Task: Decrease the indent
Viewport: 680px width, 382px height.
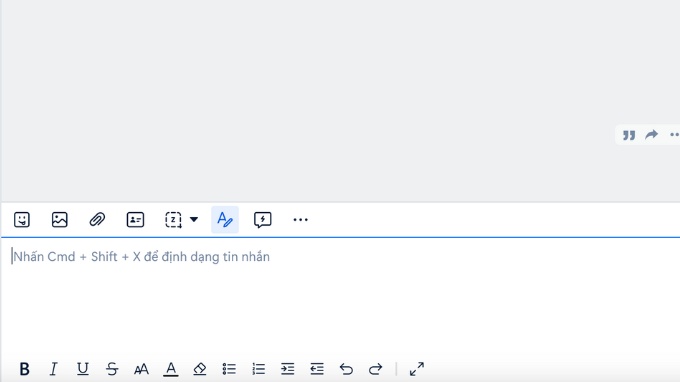Action: point(317,369)
